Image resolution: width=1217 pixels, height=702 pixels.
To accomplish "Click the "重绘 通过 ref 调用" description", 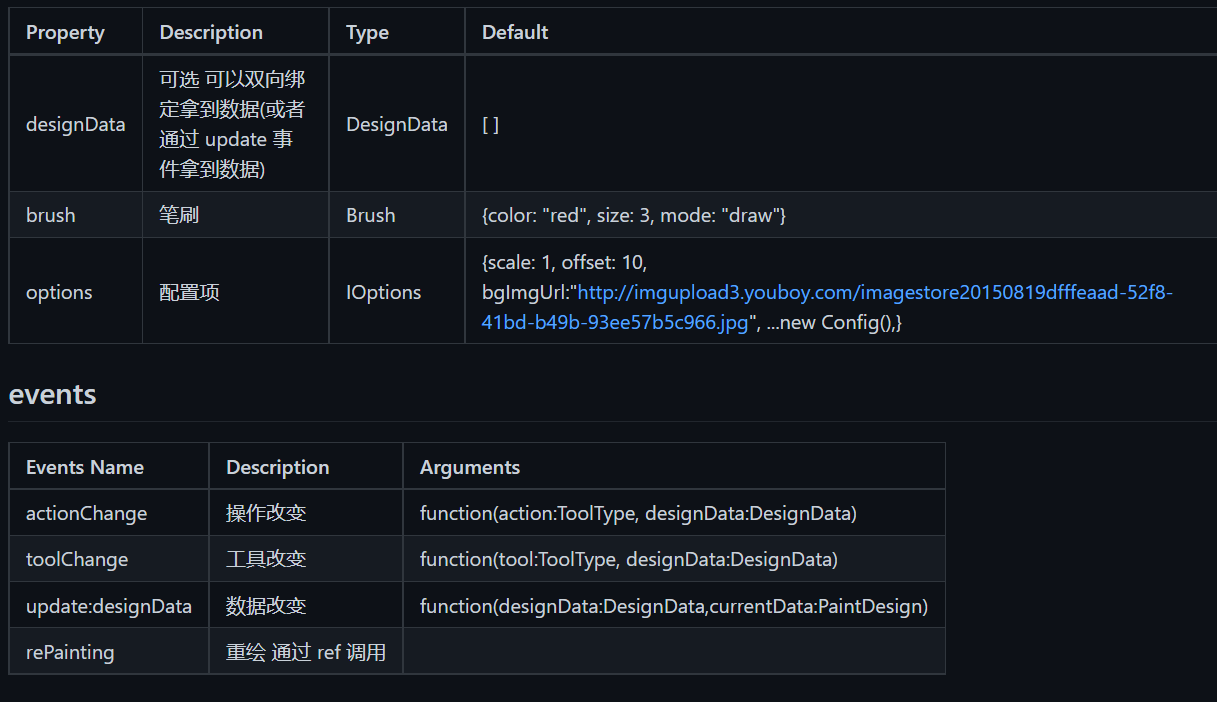I will (306, 652).
